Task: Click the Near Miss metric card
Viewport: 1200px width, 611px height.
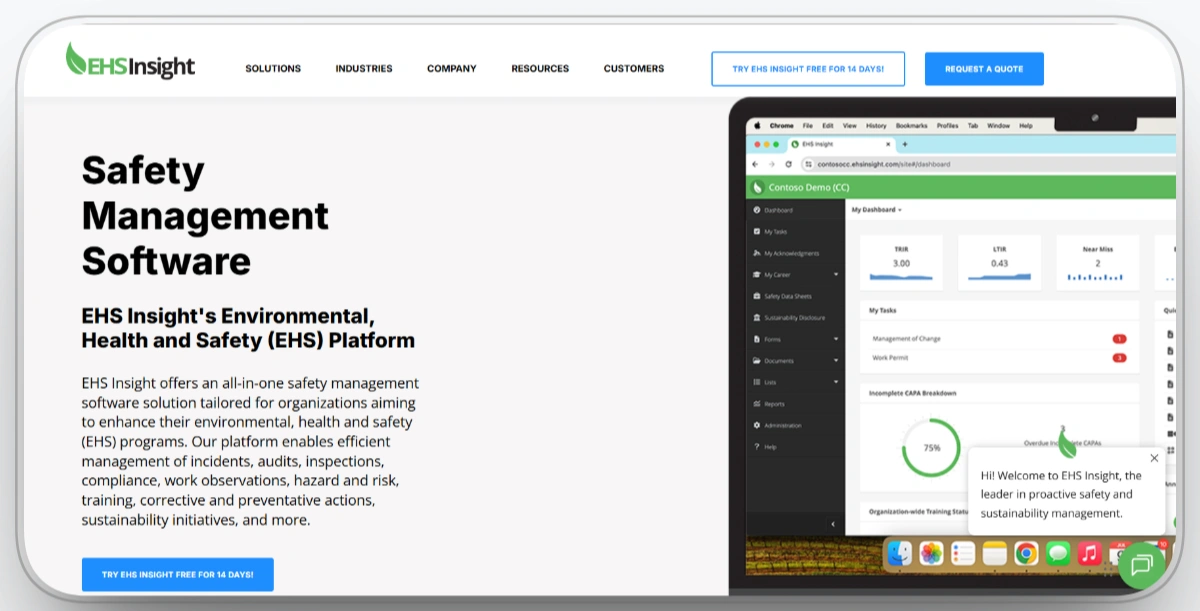Action: [x=1097, y=263]
